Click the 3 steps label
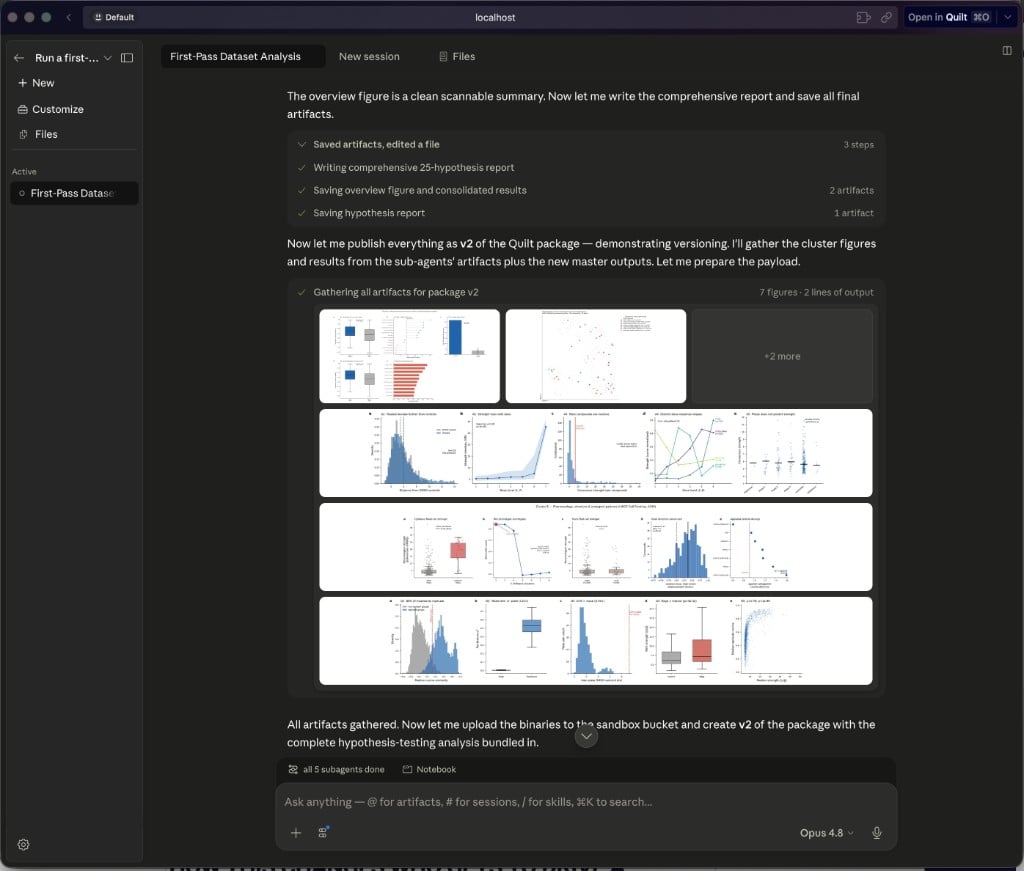This screenshot has height=871, width=1024. tap(858, 144)
